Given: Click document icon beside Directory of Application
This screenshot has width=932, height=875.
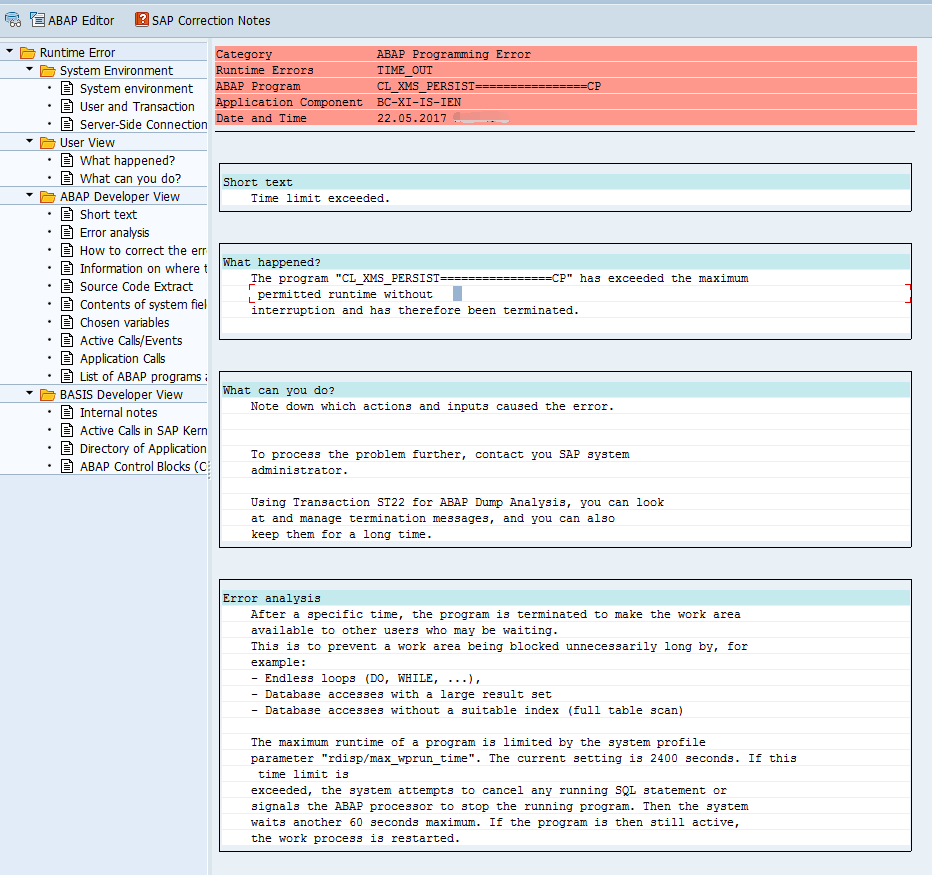Looking at the screenshot, I should pyautogui.click(x=68, y=448).
